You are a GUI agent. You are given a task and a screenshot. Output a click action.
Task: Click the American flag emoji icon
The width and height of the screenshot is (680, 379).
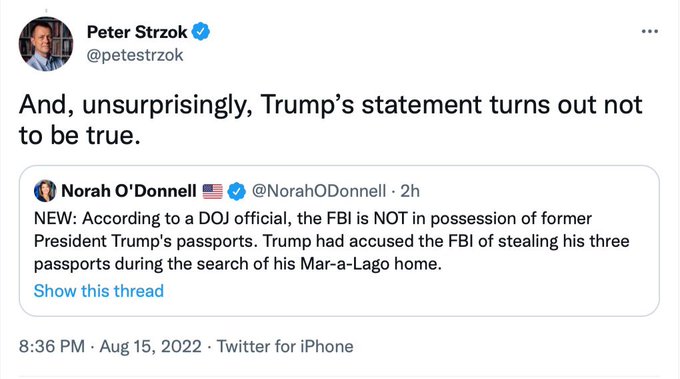[212, 191]
